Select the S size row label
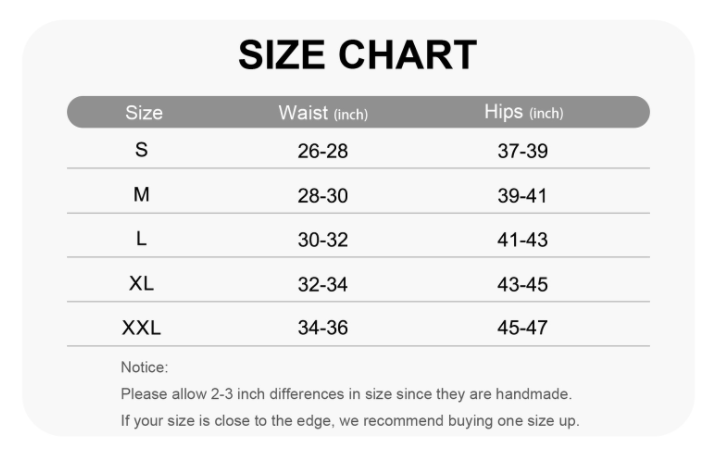 (141, 151)
